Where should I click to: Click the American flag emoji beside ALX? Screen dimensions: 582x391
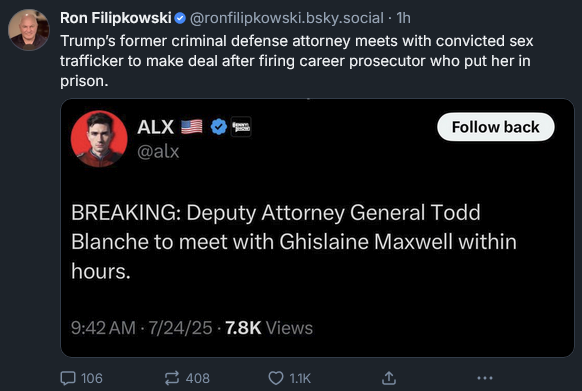click(x=192, y=127)
